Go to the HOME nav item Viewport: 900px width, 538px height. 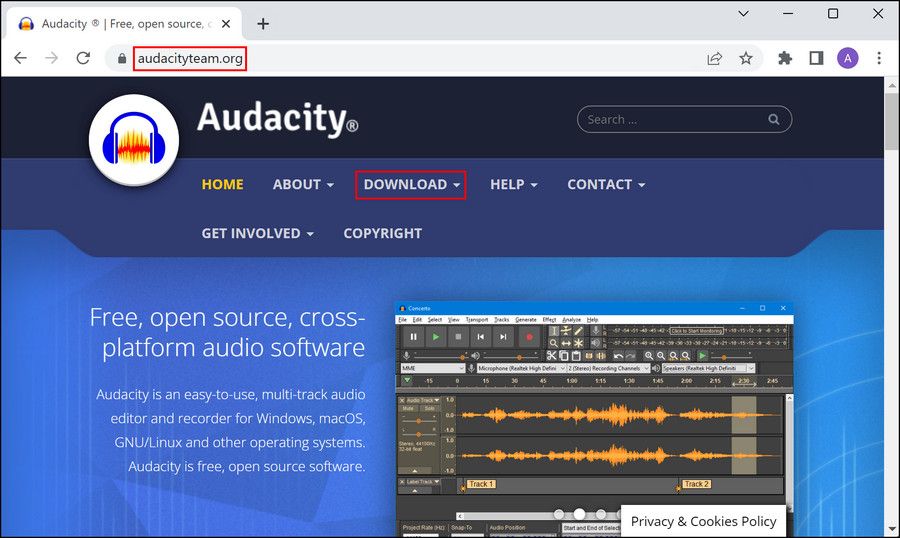pos(223,184)
